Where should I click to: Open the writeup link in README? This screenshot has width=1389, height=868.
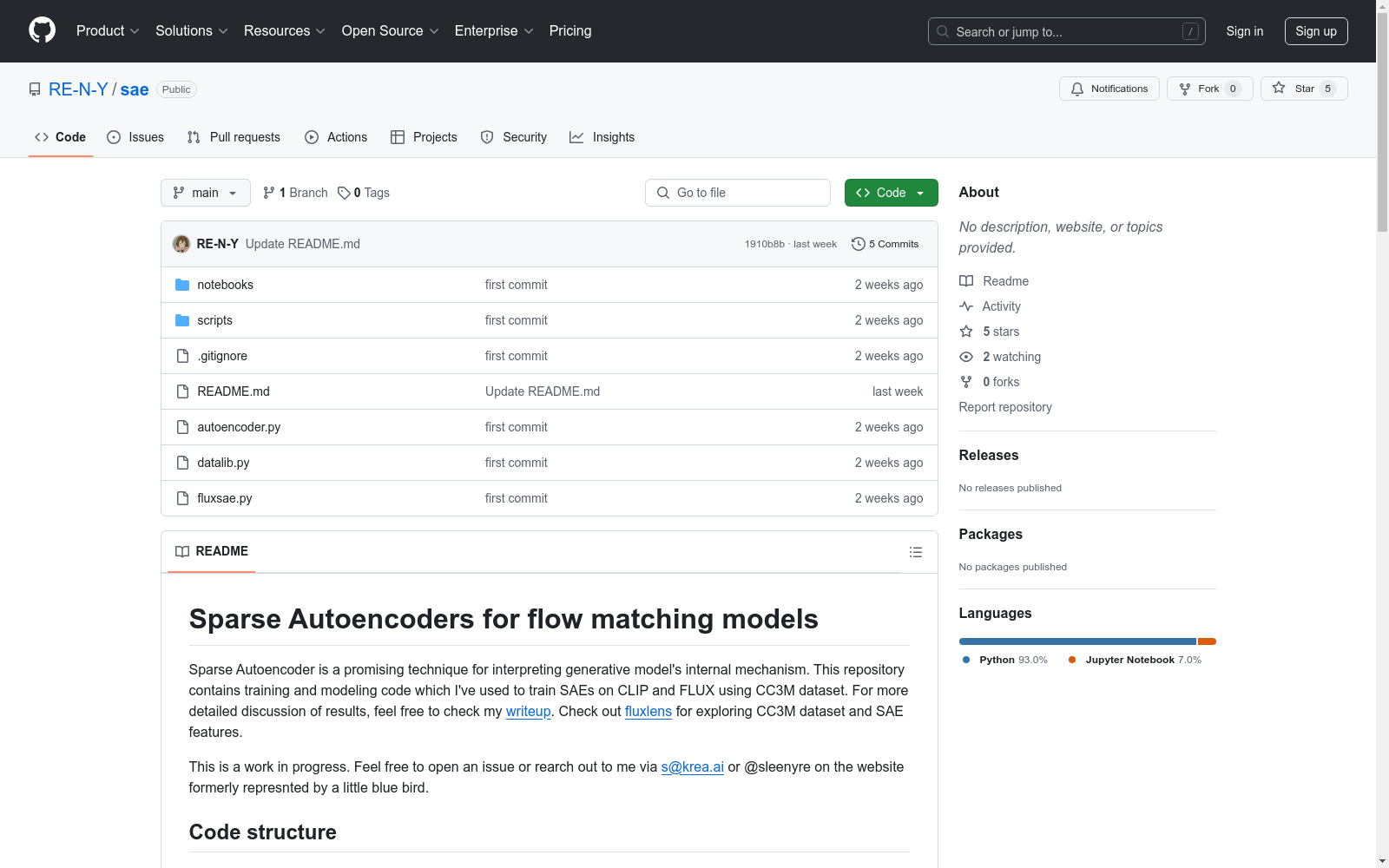point(529,711)
